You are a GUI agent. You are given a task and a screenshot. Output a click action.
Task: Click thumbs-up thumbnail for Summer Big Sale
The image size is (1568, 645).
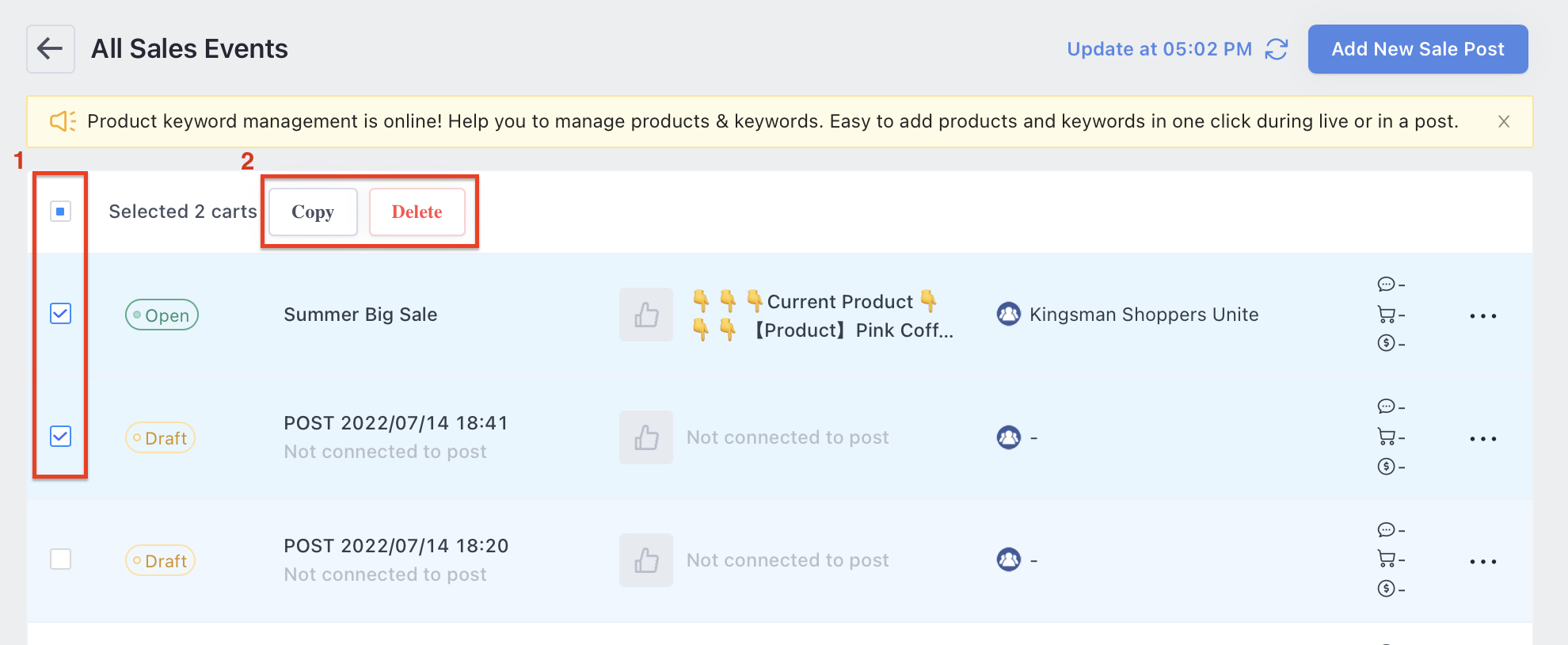click(646, 315)
